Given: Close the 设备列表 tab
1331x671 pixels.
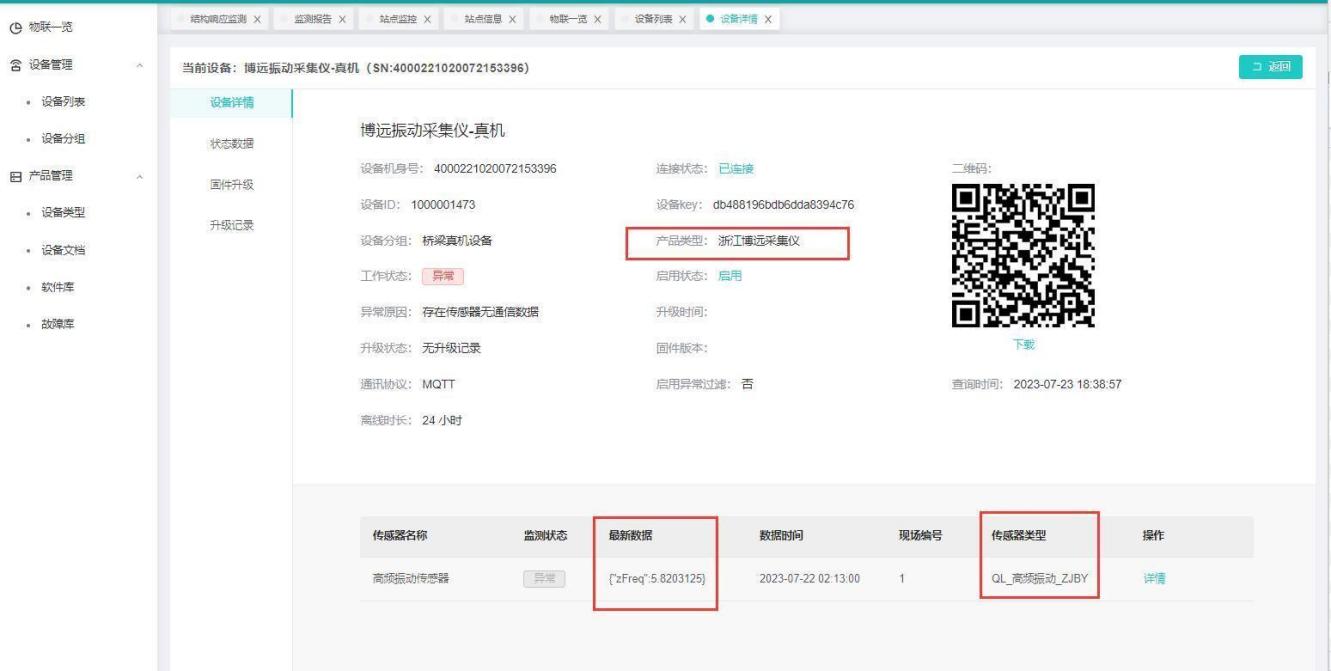Looking at the screenshot, I should 683,19.
